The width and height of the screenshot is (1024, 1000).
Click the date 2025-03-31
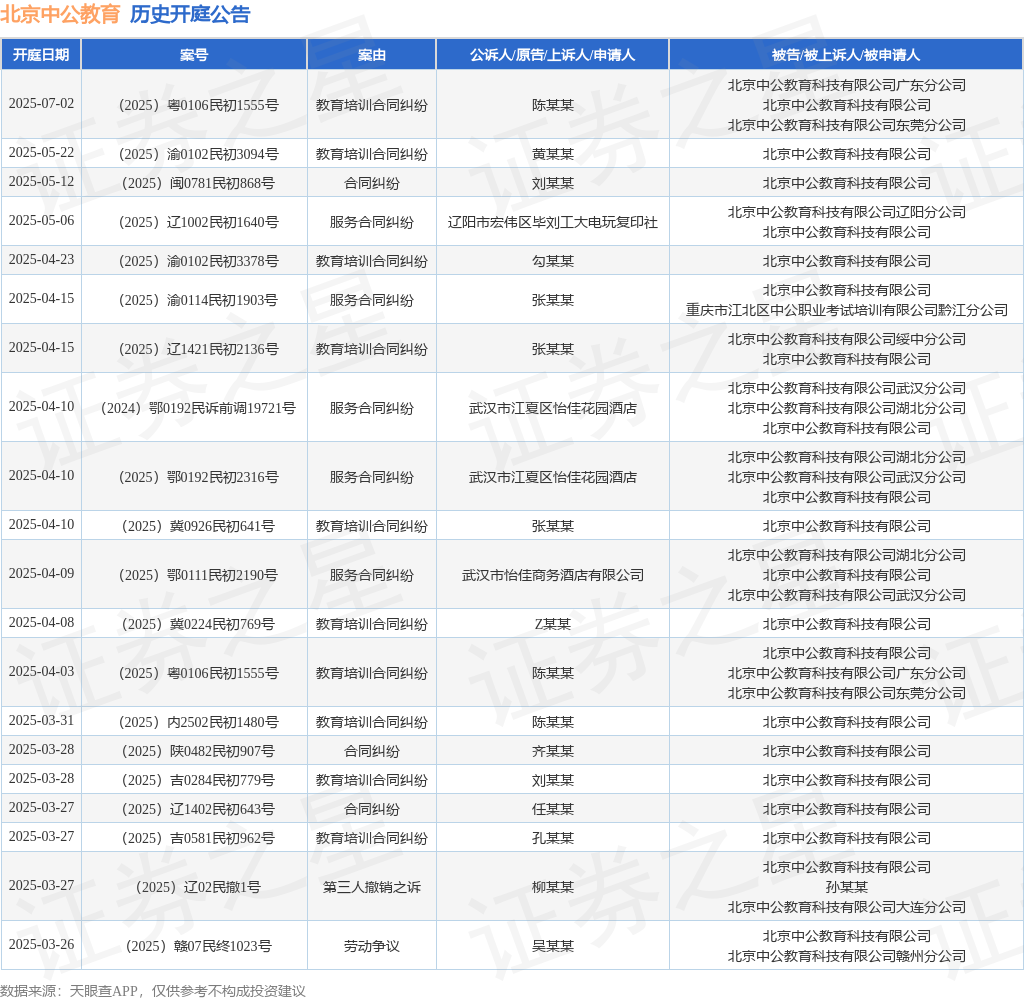pos(41,720)
